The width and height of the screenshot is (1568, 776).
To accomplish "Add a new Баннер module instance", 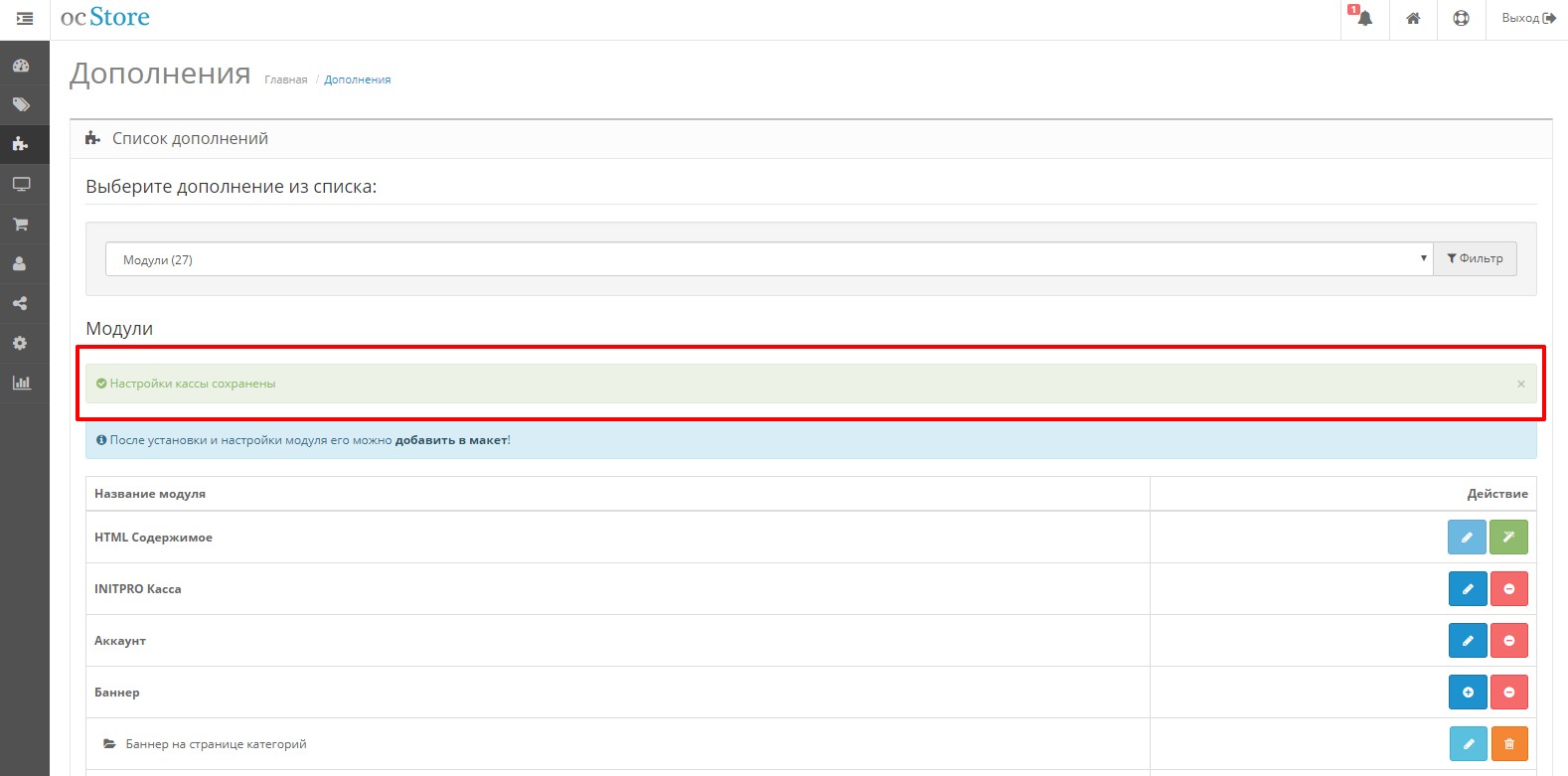I will click(x=1467, y=693).
